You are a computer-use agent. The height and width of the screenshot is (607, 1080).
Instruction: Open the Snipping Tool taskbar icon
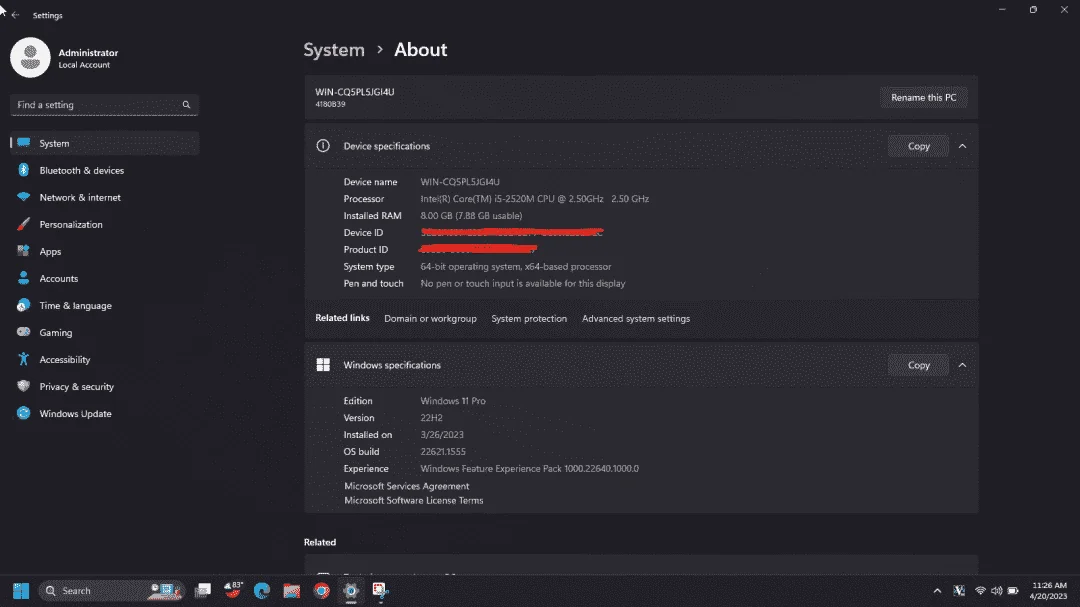(x=381, y=590)
